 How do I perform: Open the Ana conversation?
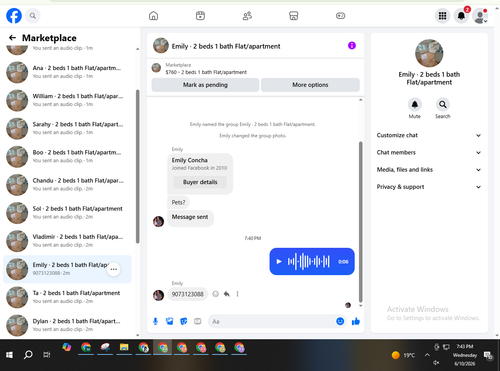pyautogui.click(x=67, y=72)
